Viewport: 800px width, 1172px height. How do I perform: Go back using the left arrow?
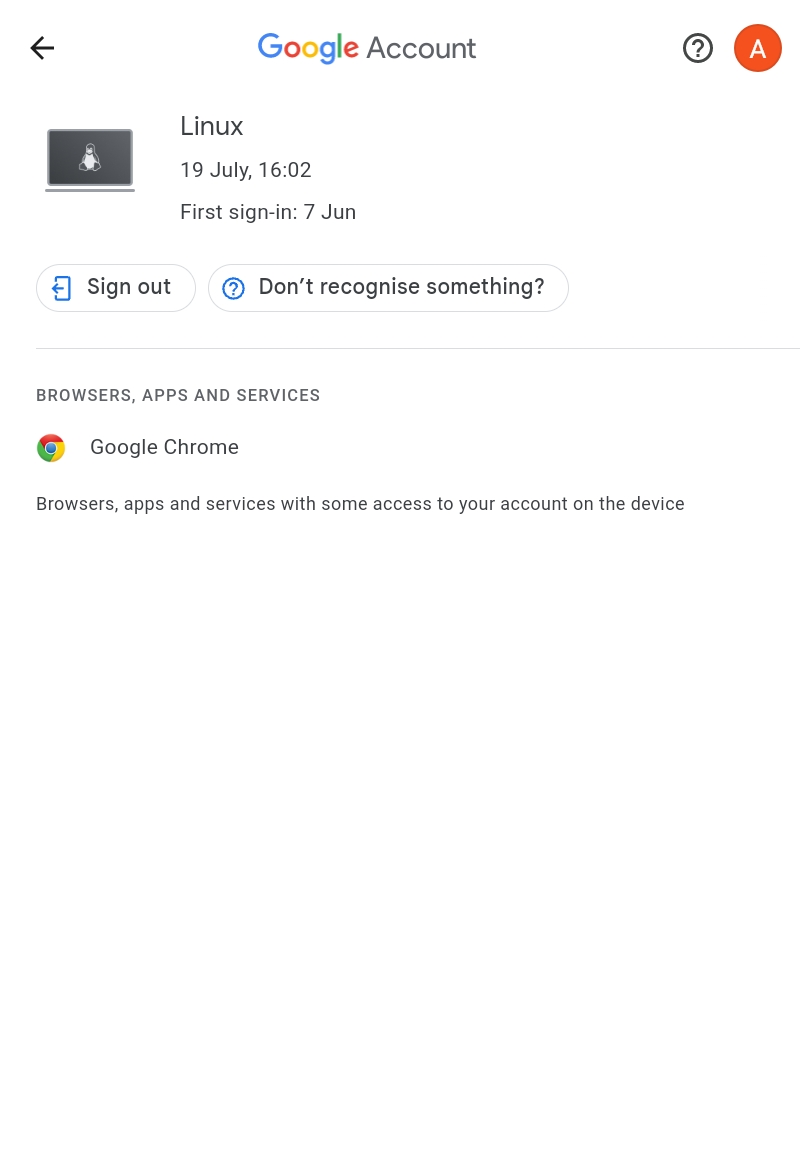[42, 48]
